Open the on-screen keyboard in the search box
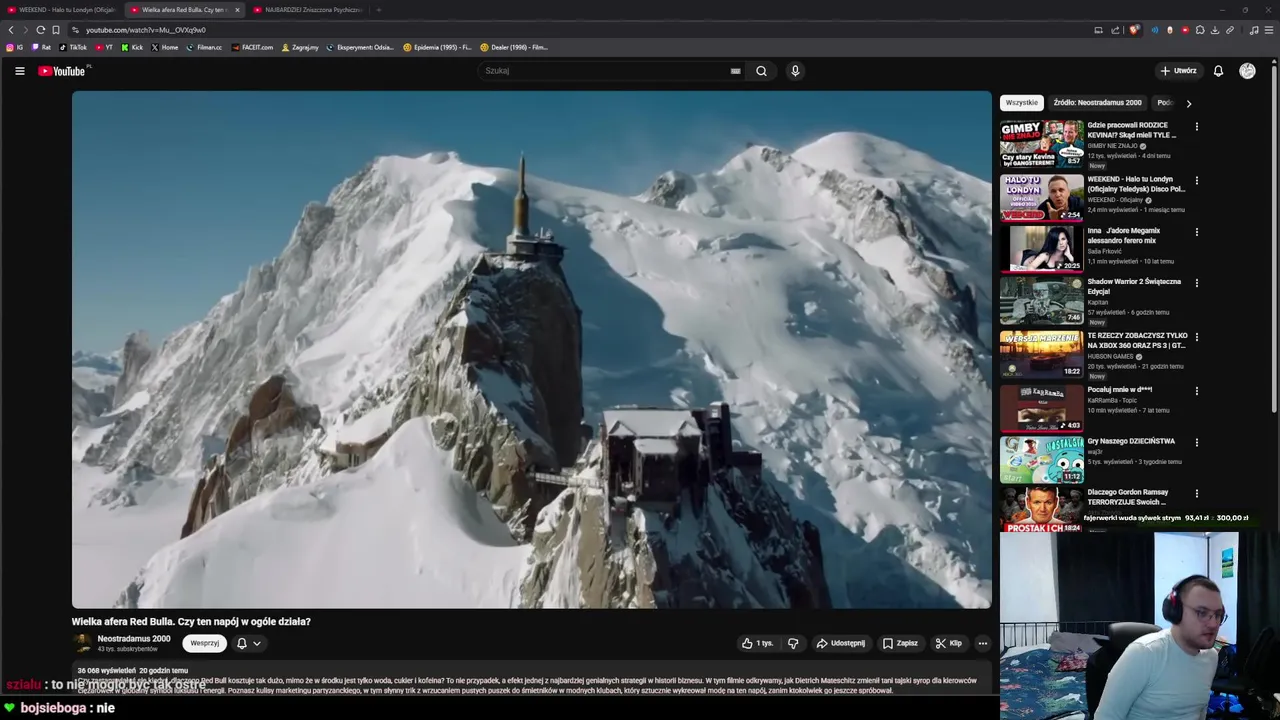1280x720 pixels. point(735,71)
